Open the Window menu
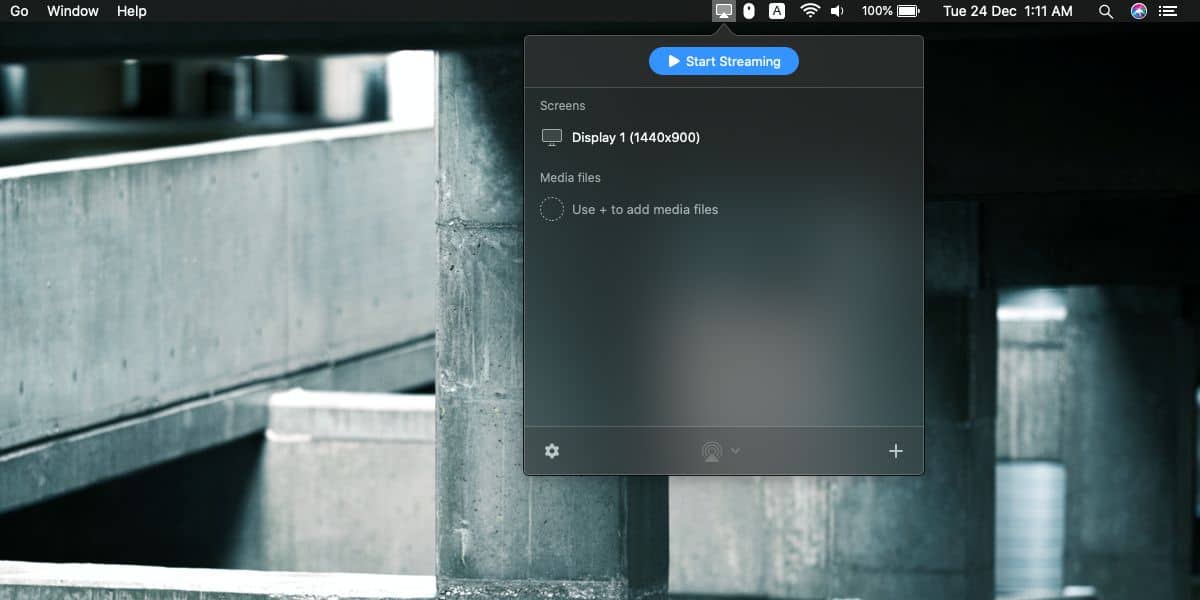 click(73, 11)
